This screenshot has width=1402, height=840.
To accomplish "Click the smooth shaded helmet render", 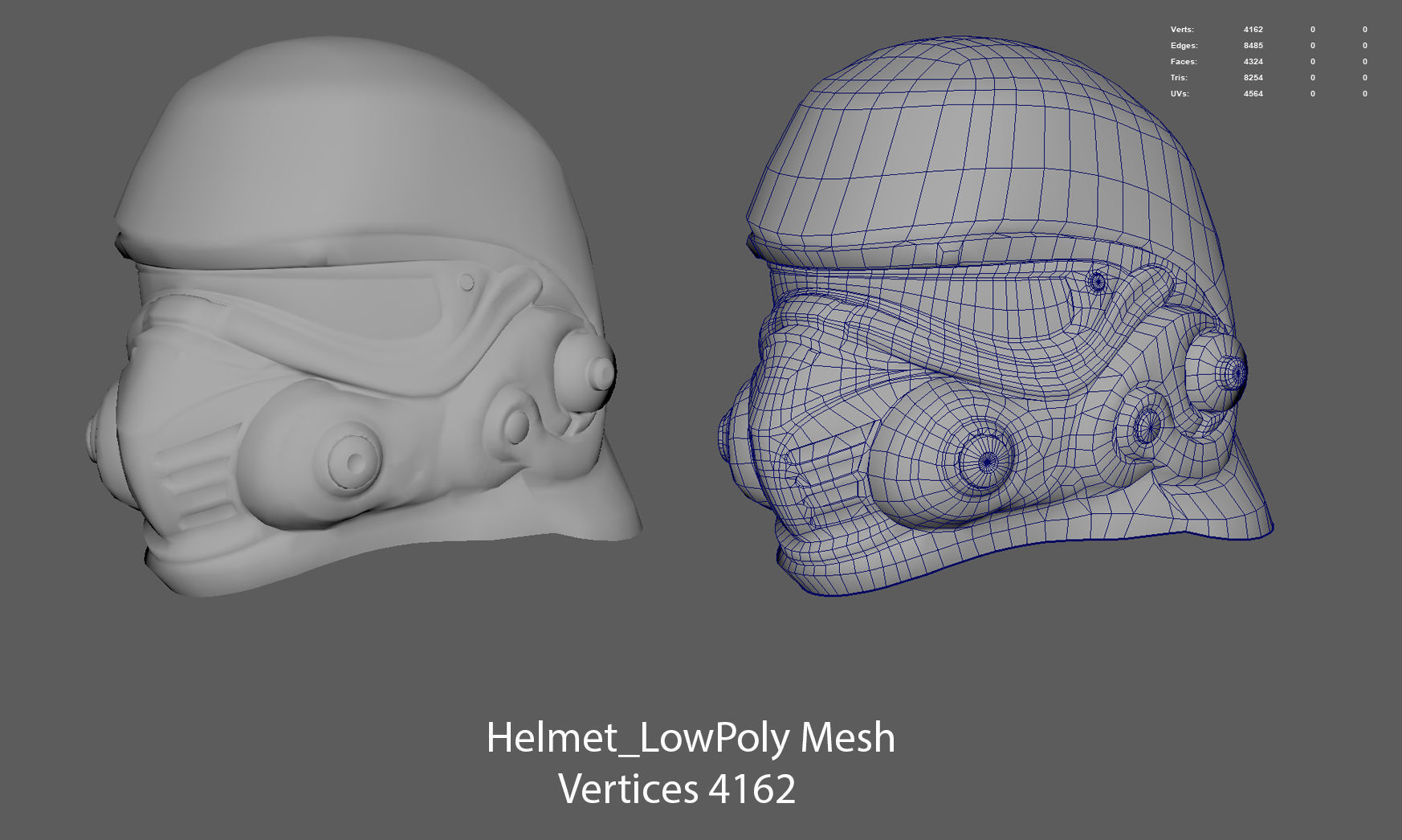I will coord(363,316).
